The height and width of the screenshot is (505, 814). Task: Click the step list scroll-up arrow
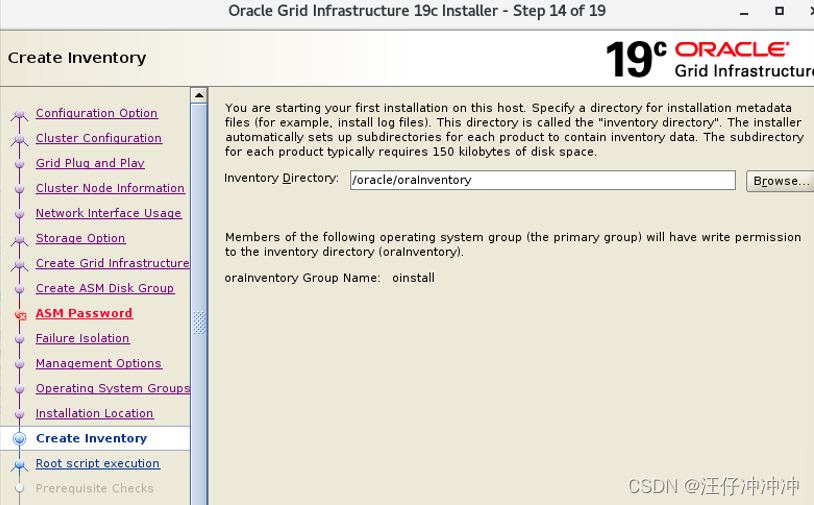pyautogui.click(x=199, y=95)
